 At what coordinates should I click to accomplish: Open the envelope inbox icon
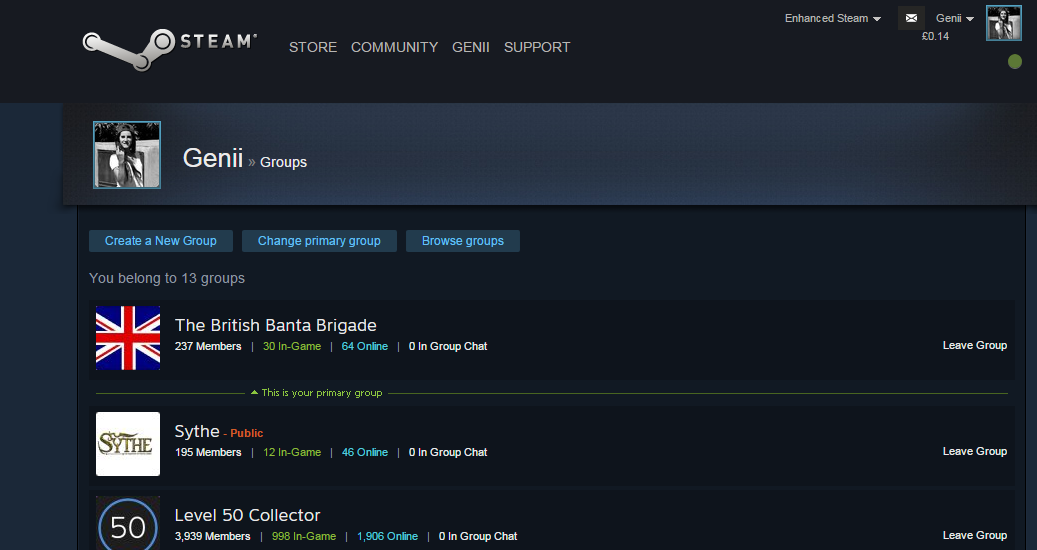911,18
